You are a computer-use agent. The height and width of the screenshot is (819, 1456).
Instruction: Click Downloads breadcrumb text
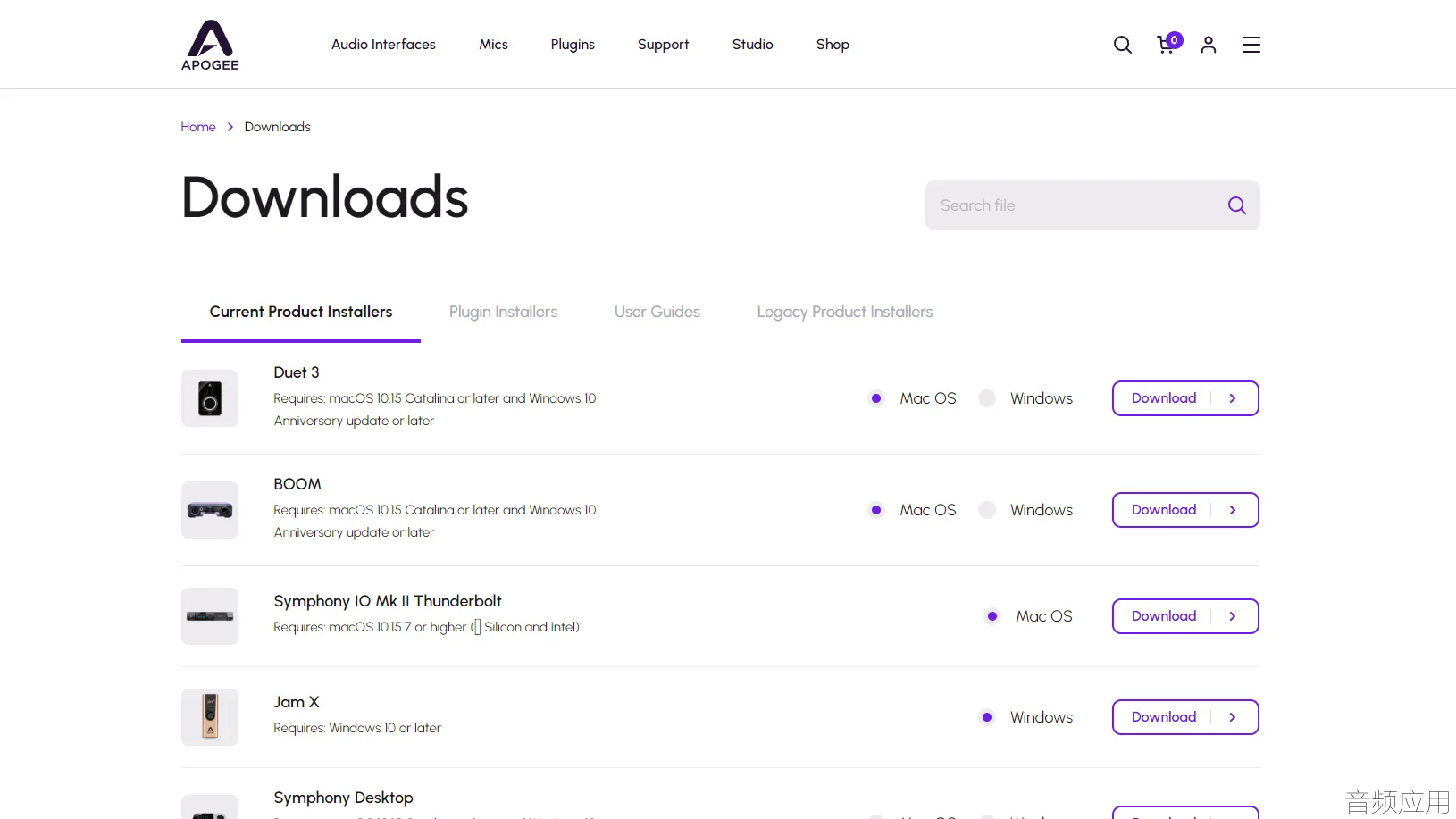278,127
